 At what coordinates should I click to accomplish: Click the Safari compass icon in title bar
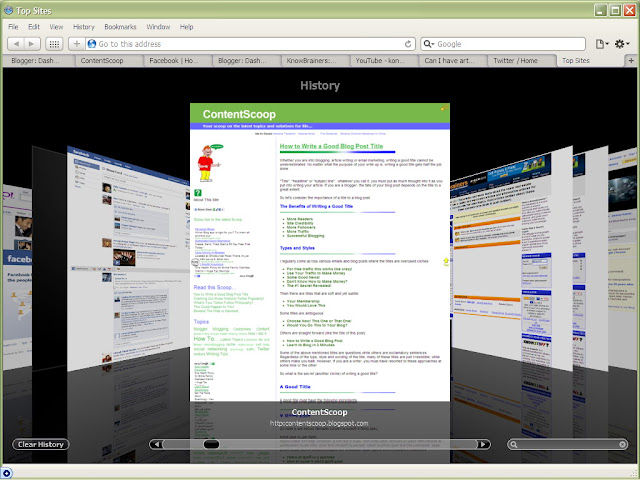[8, 10]
